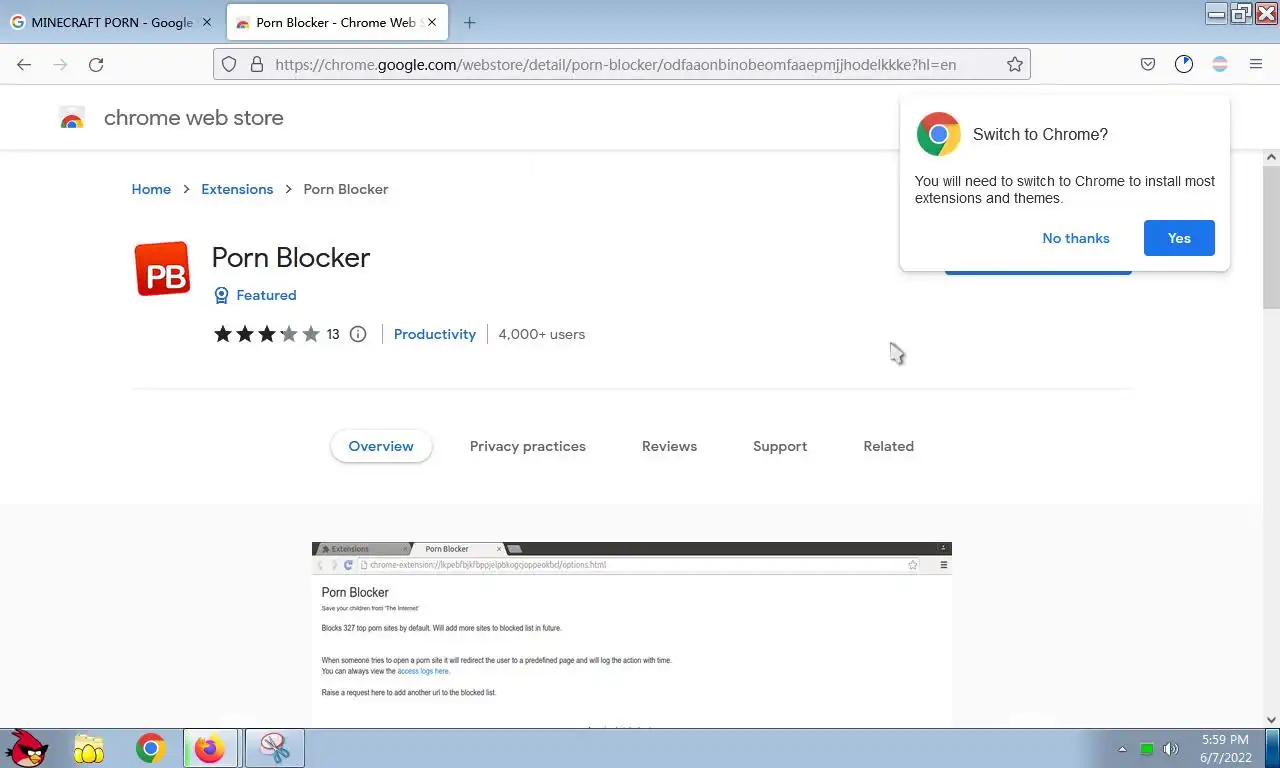1280x768 pixels.
Task: Click the speaker volume icon in system tray
Action: [1171, 749]
